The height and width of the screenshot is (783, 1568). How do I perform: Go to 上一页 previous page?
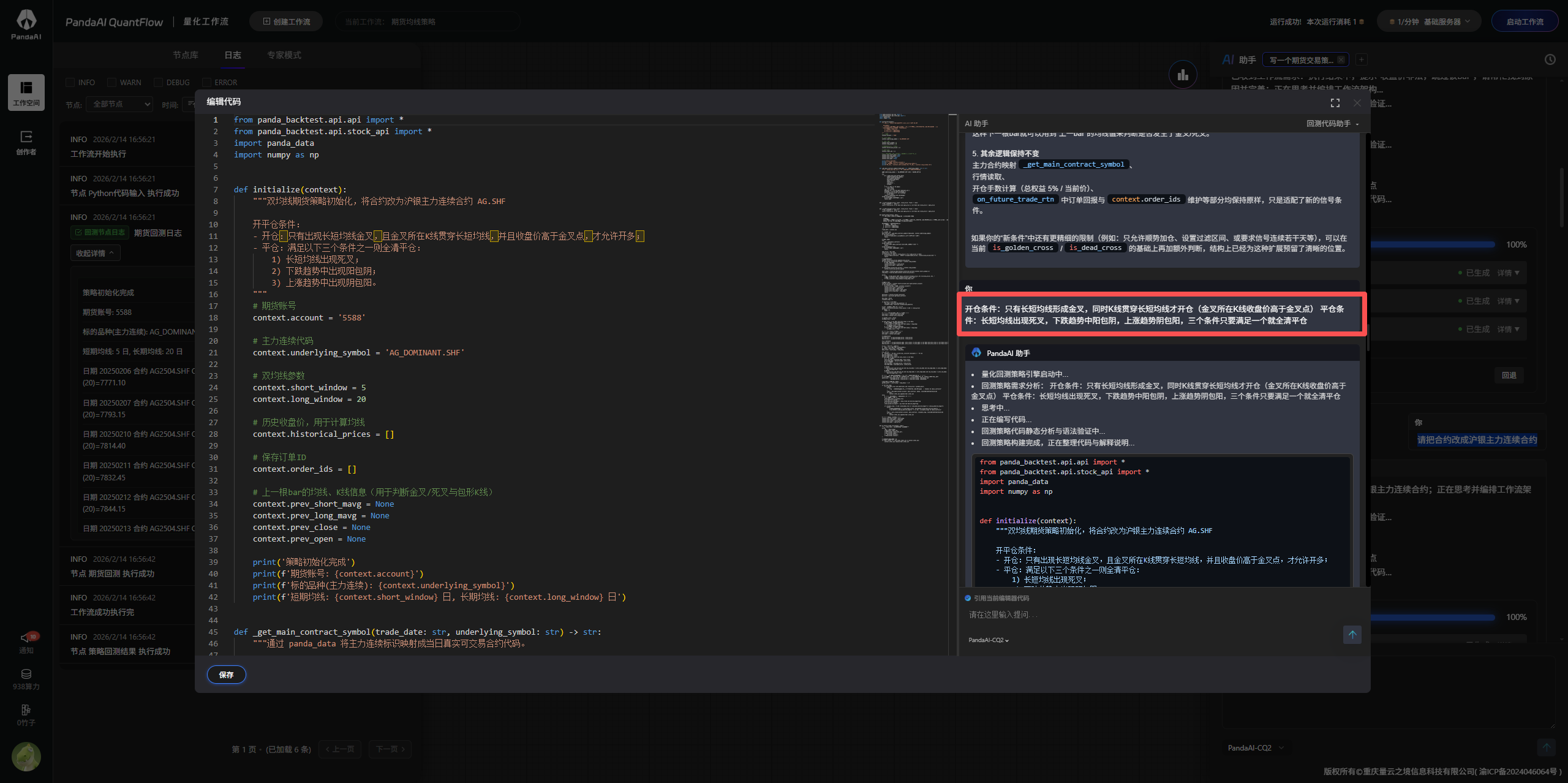coord(340,749)
